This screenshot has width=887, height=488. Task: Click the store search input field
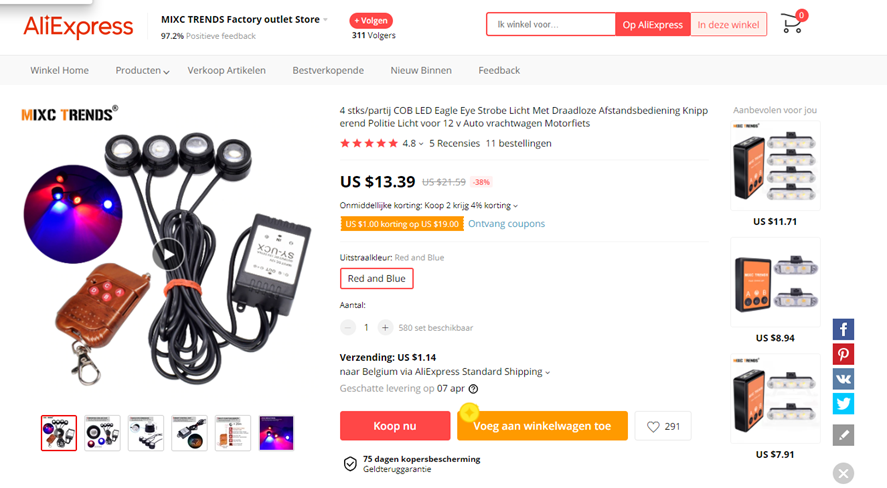[550, 25]
